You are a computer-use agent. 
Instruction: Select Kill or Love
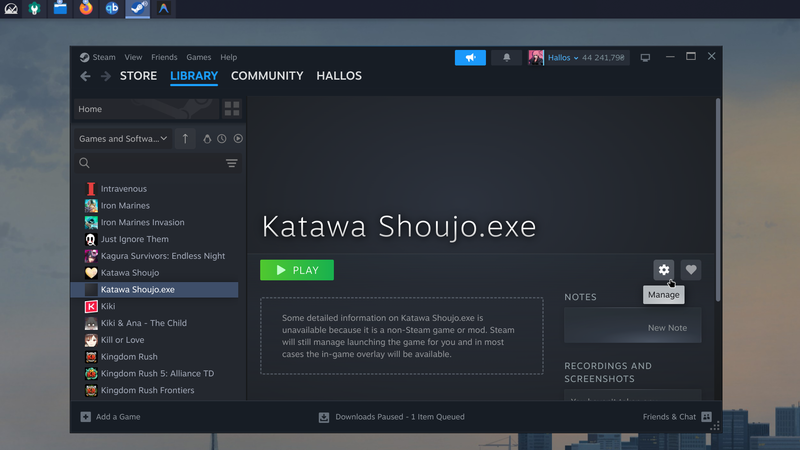coord(155,340)
